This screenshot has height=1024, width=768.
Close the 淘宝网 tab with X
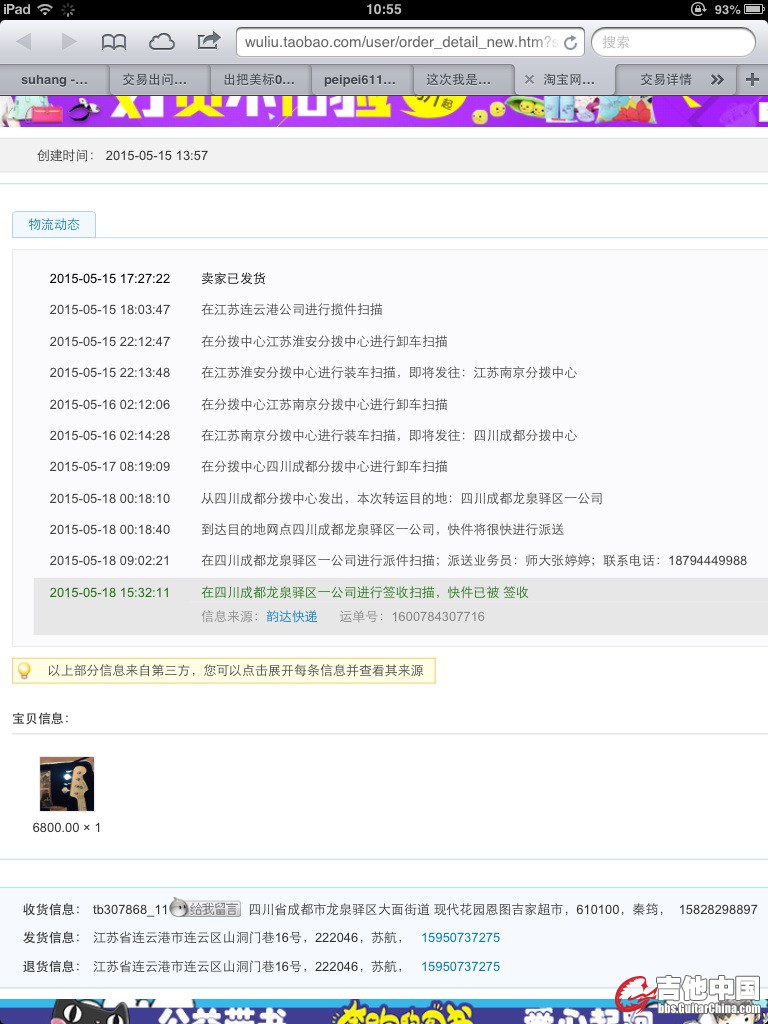click(x=529, y=79)
